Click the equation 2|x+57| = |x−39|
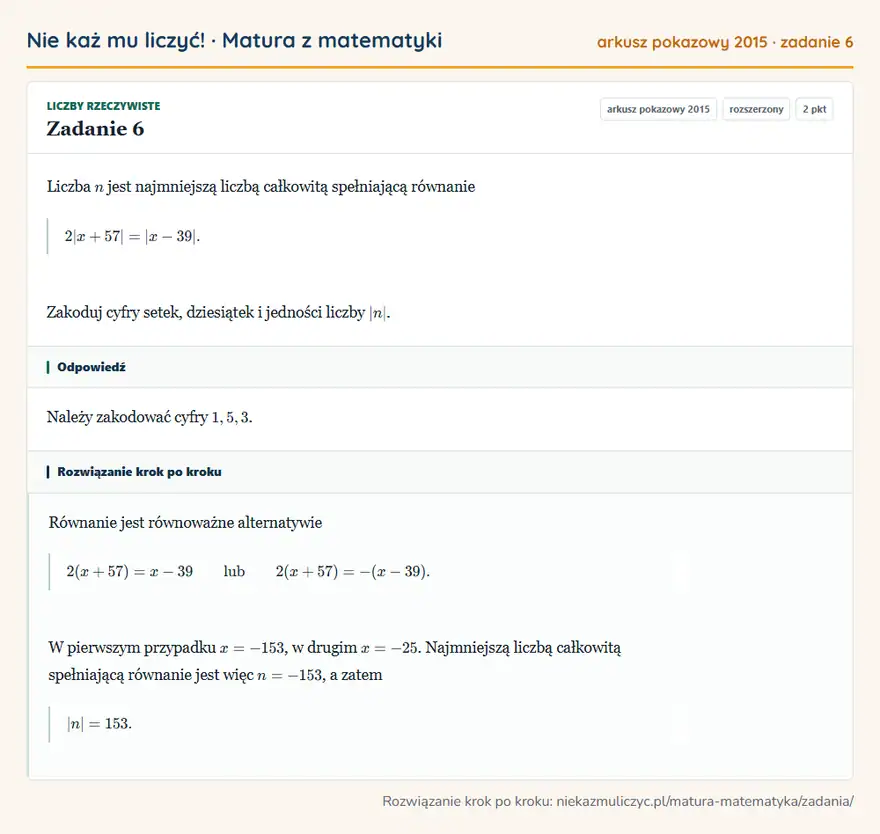 point(132,236)
